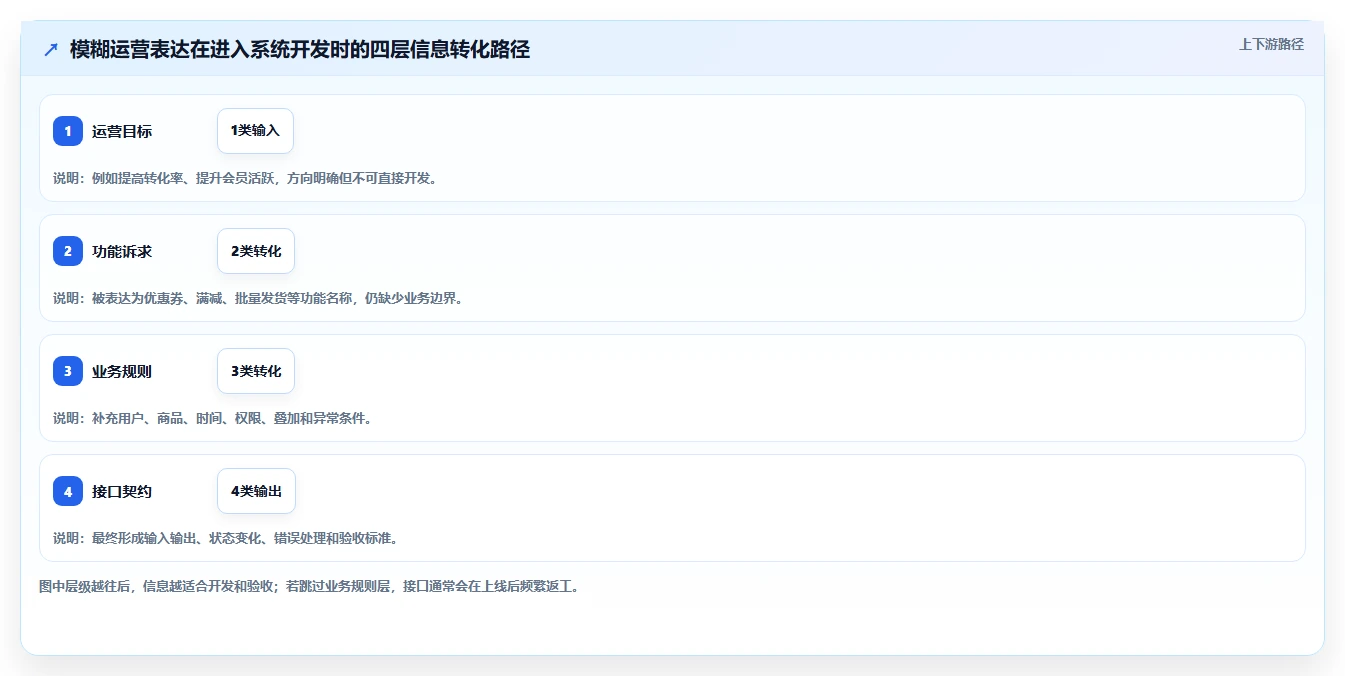Click the footnote starting 图中层级越往后
1345x676 pixels.
coord(309,586)
